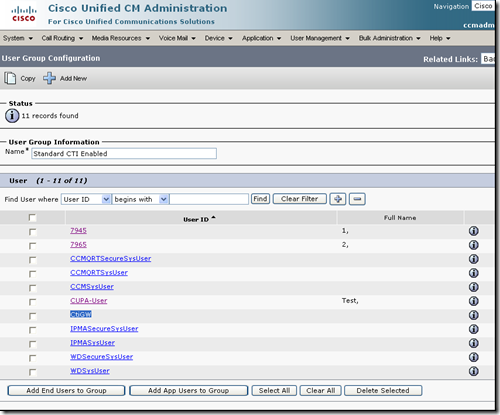Screen dimensions: 500x415
Task: Click Add End Users to Group
Action: (66, 391)
